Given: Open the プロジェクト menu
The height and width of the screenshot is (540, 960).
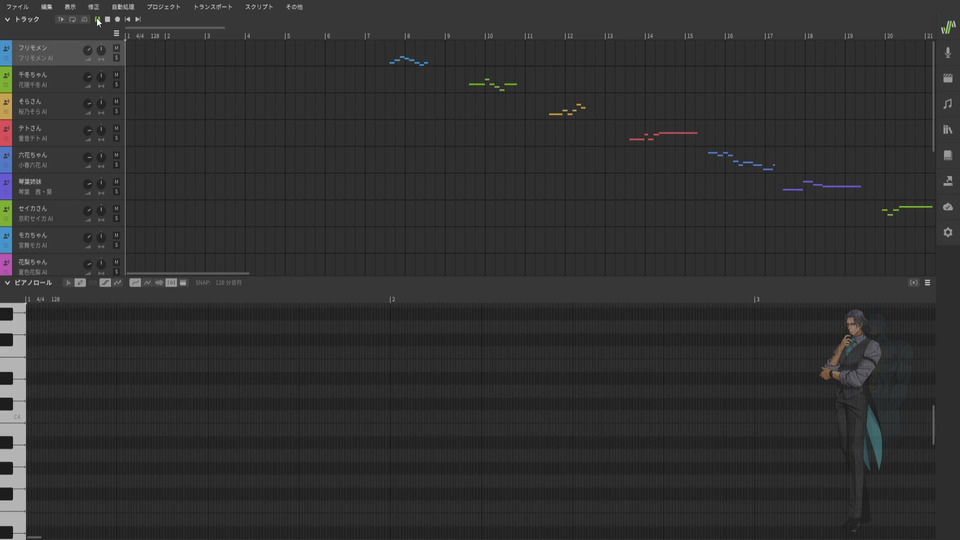Looking at the screenshot, I should click(x=163, y=7).
